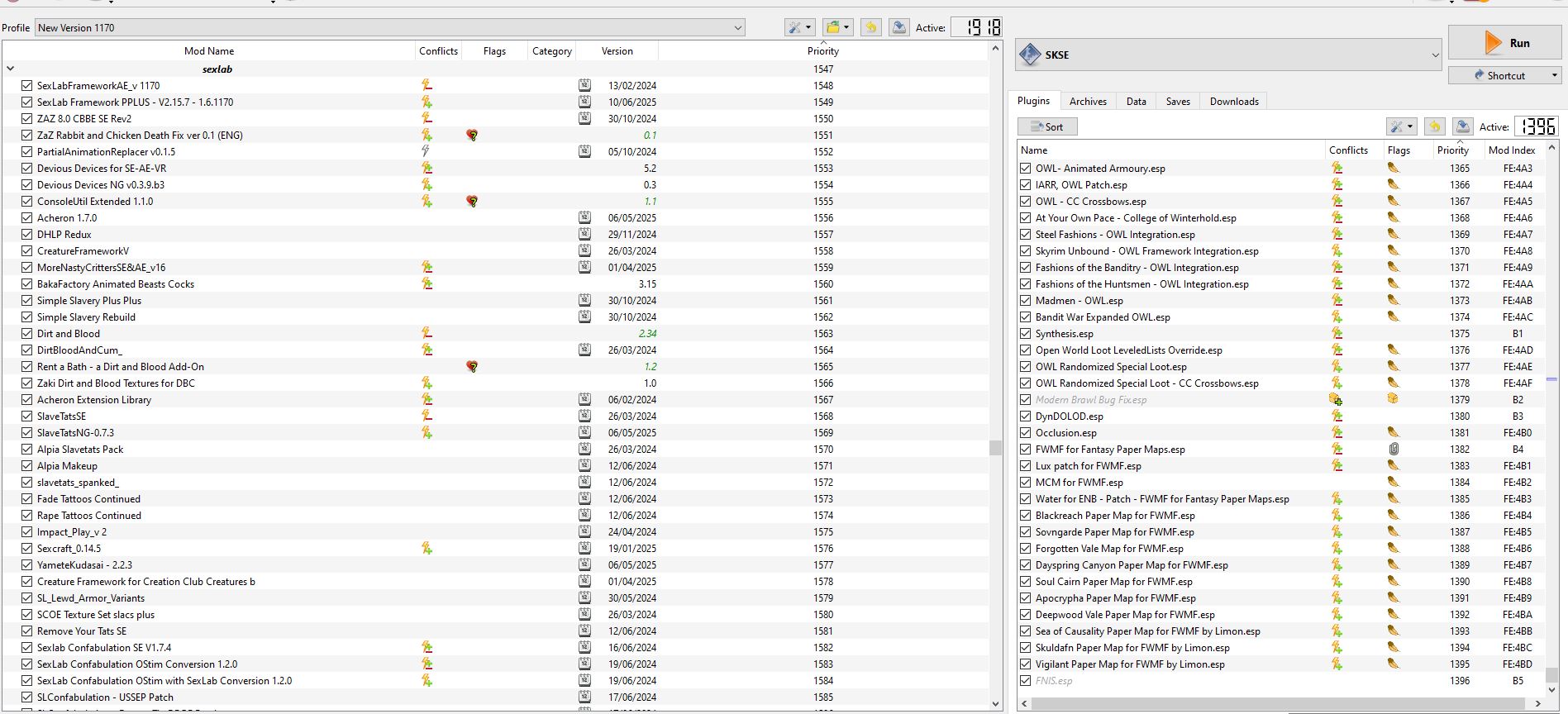Image resolution: width=1568 pixels, height=714 pixels.
Task: Sort mod list by Priority header
Action: click(x=822, y=50)
